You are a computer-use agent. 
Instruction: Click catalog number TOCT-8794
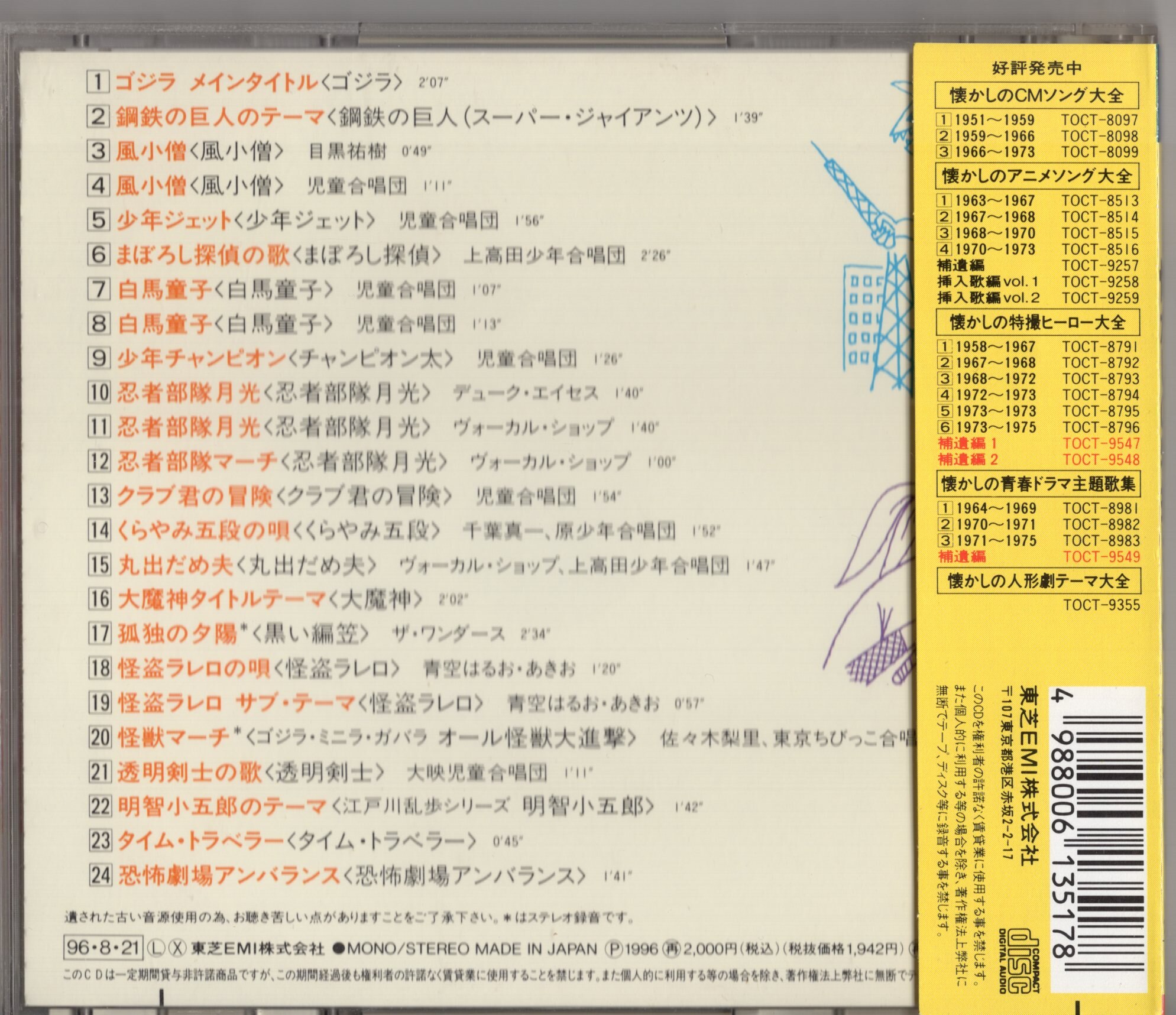1101,395
